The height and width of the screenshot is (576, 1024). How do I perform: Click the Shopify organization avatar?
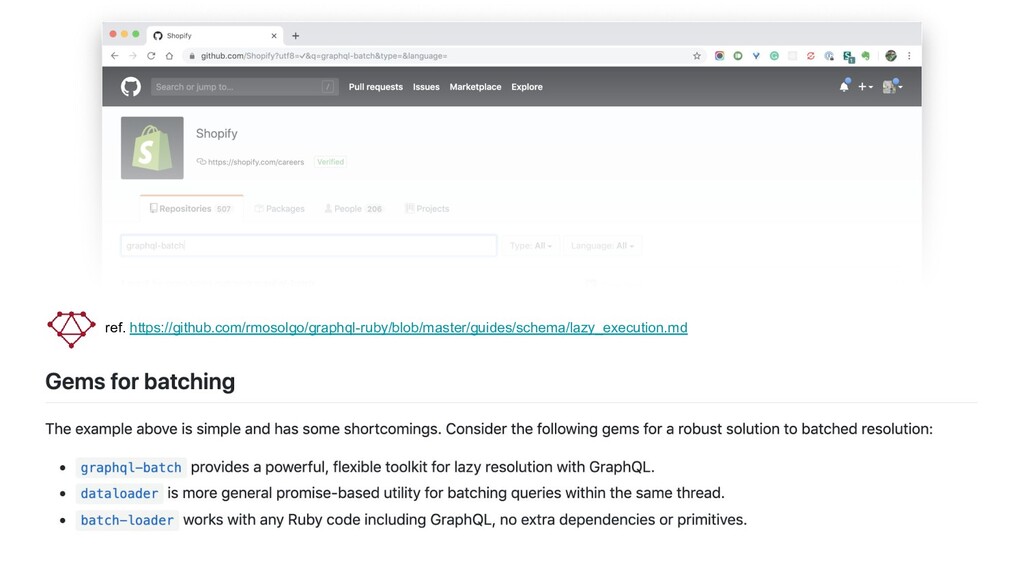152,148
